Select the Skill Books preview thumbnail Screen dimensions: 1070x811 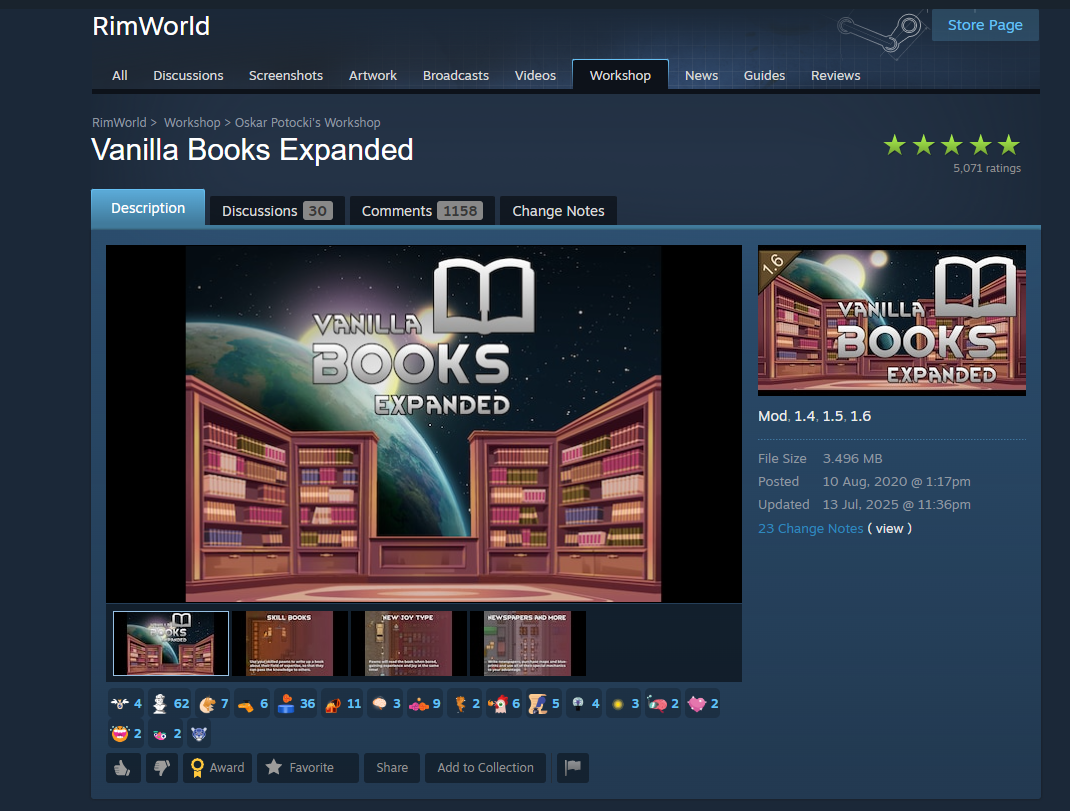click(x=289, y=643)
